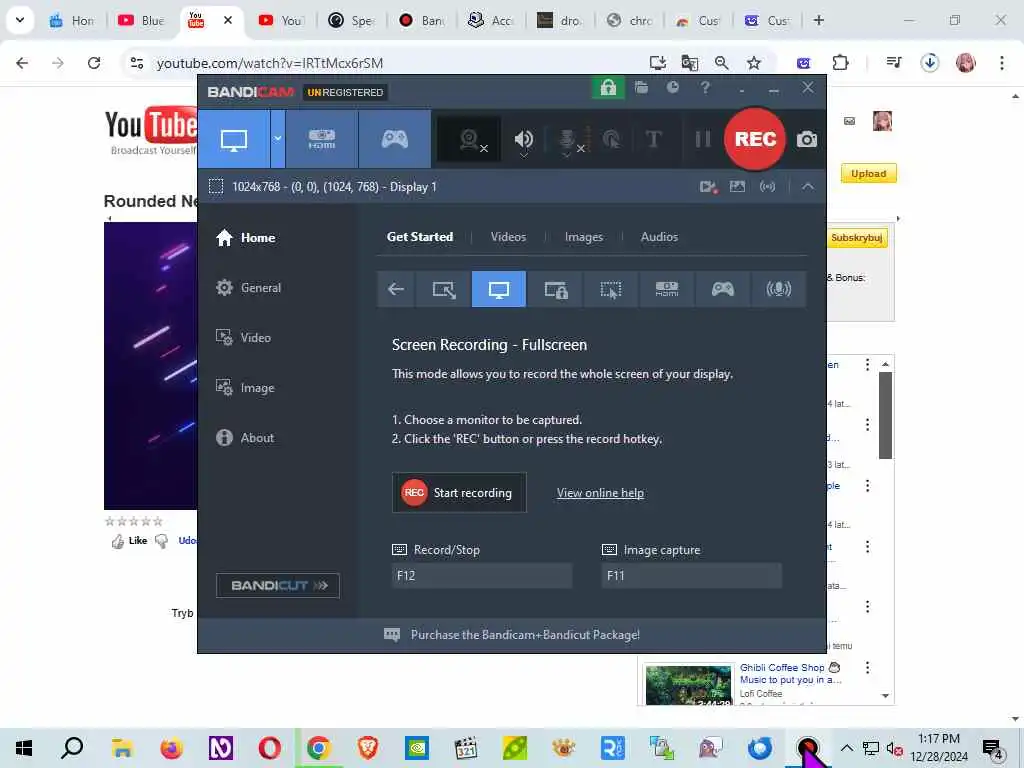Click the big red REC button
This screenshot has width=1024, height=768.
755,139
